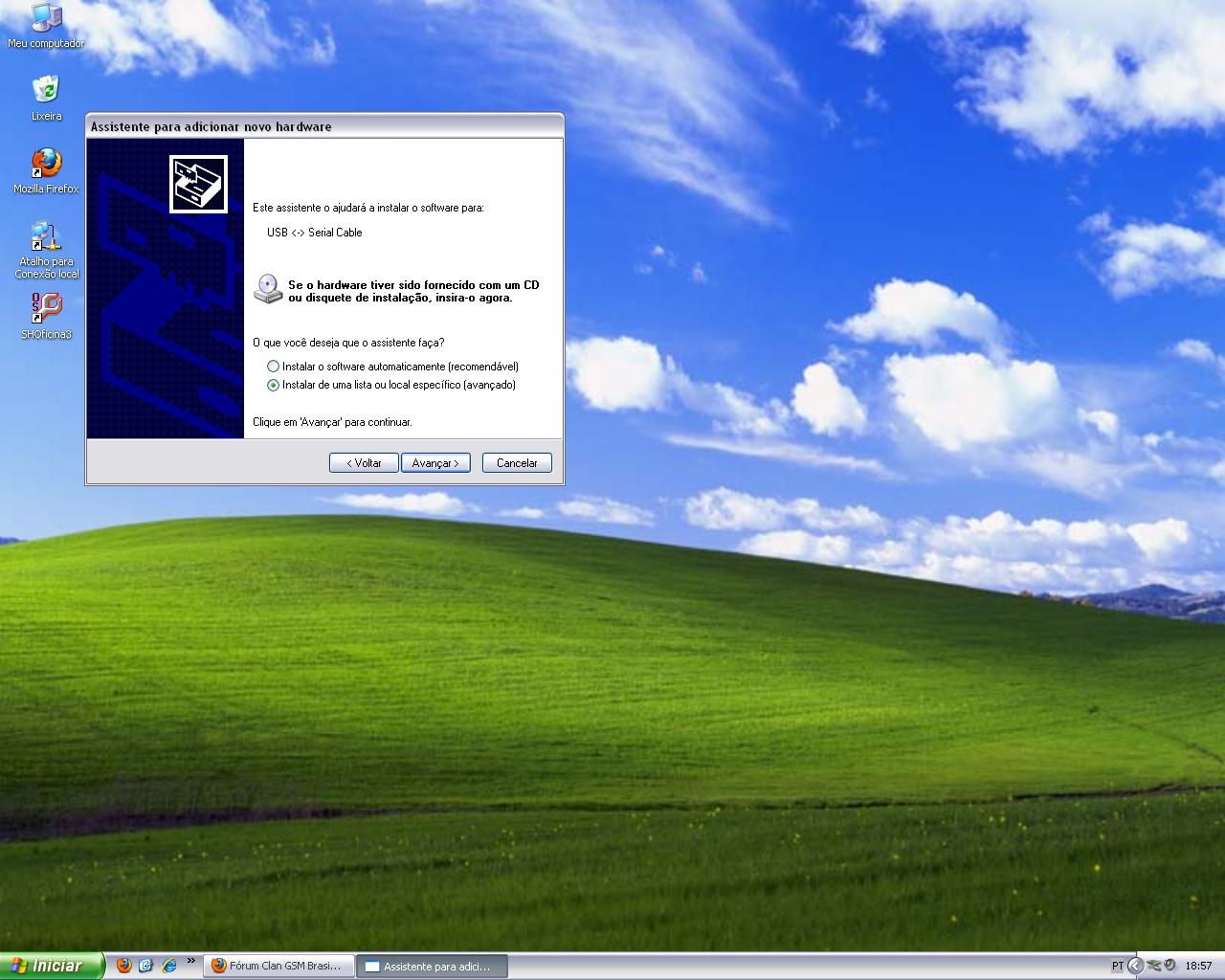Launch Firefox from the quick launch bar

pyautogui.click(x=123, y=966)
